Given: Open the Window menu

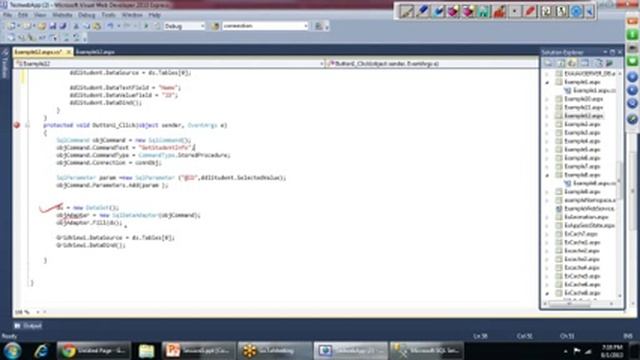Looking at the screenshot, I should coord(132,15).
